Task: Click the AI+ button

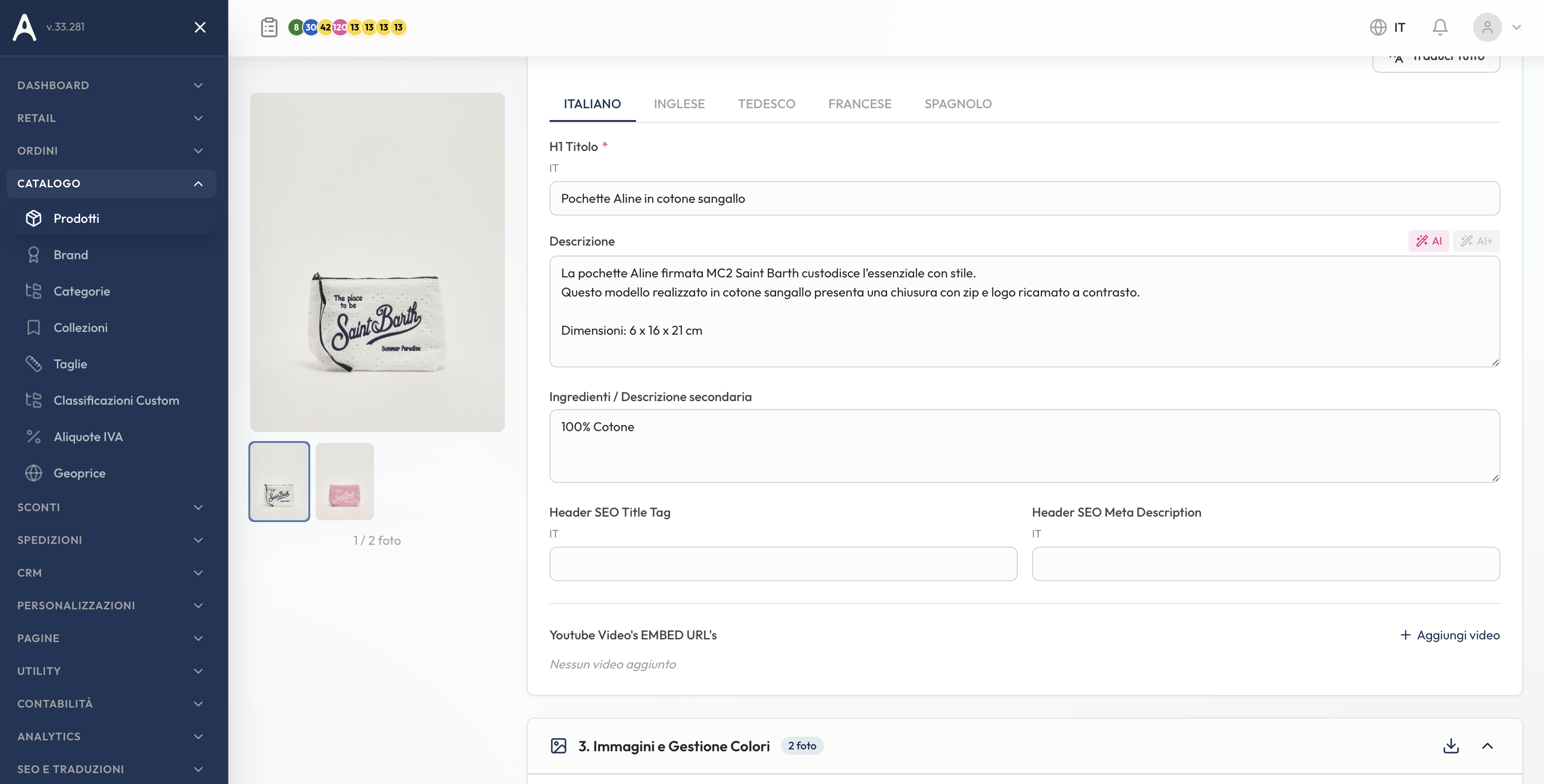Action: (1476, 241)
